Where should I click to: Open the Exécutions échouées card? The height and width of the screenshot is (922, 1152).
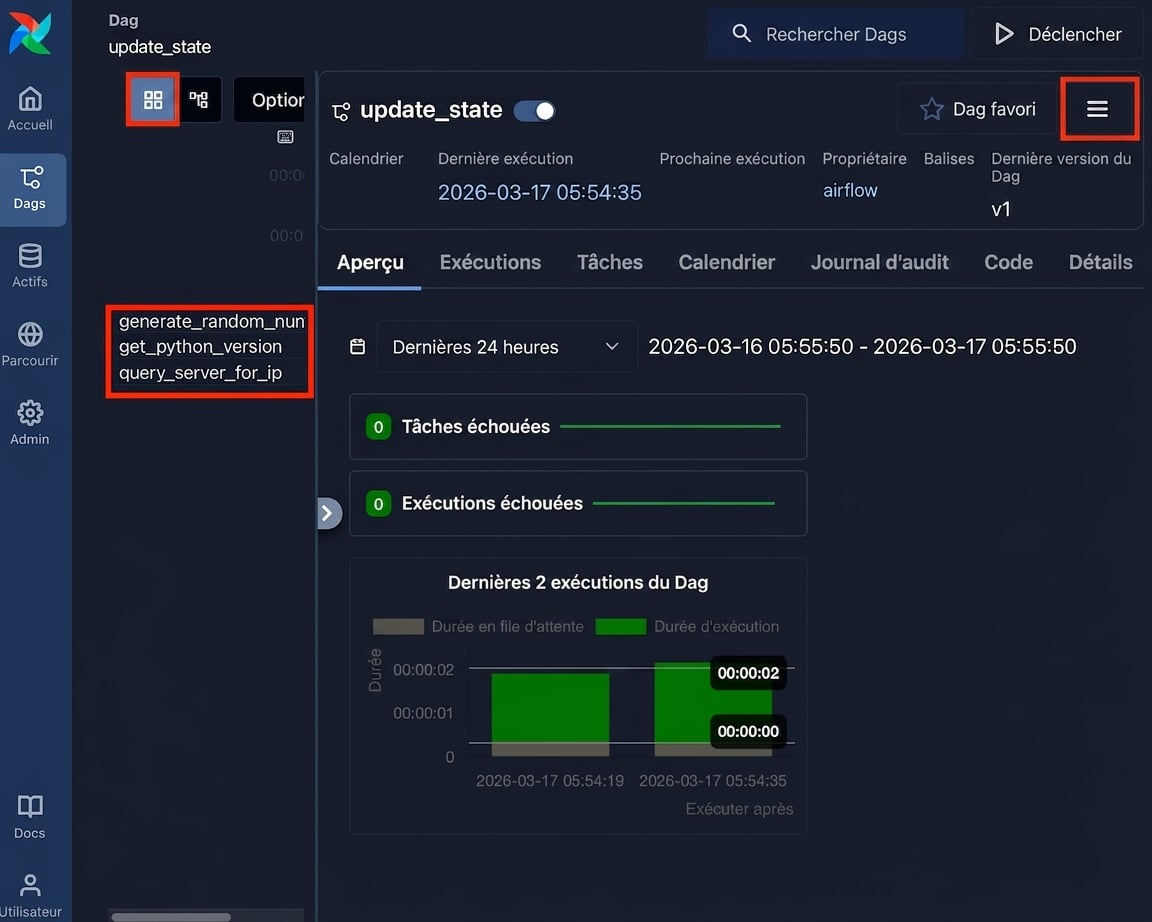coord(578,503)
